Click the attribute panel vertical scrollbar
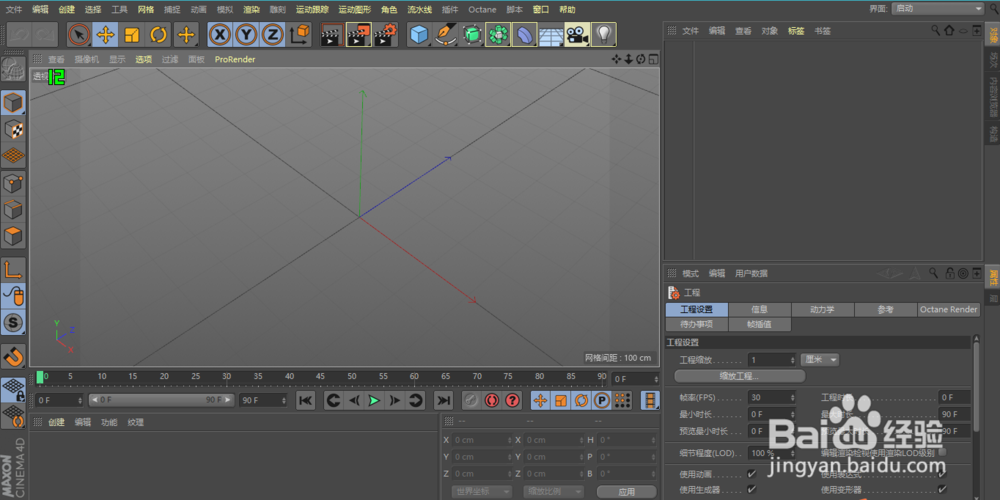Screen dimensions: 1000x500 click(x=975, y=385)
